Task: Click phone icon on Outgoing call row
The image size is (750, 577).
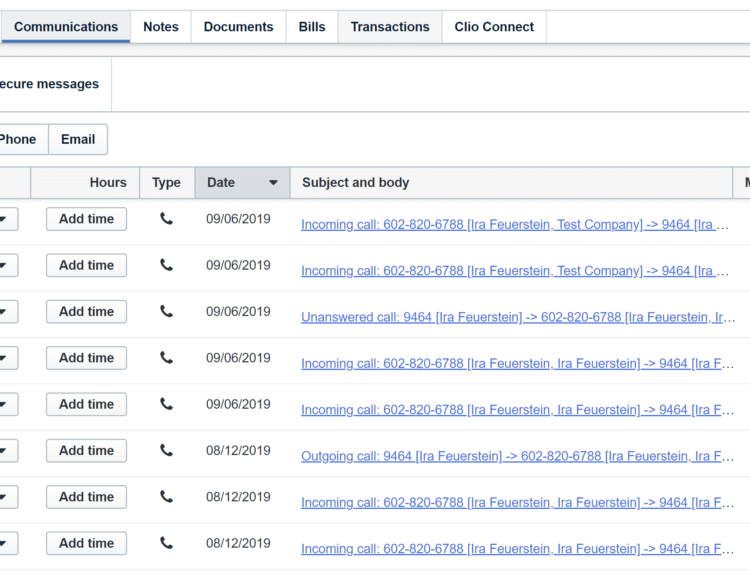Action: tap(166, 451)
